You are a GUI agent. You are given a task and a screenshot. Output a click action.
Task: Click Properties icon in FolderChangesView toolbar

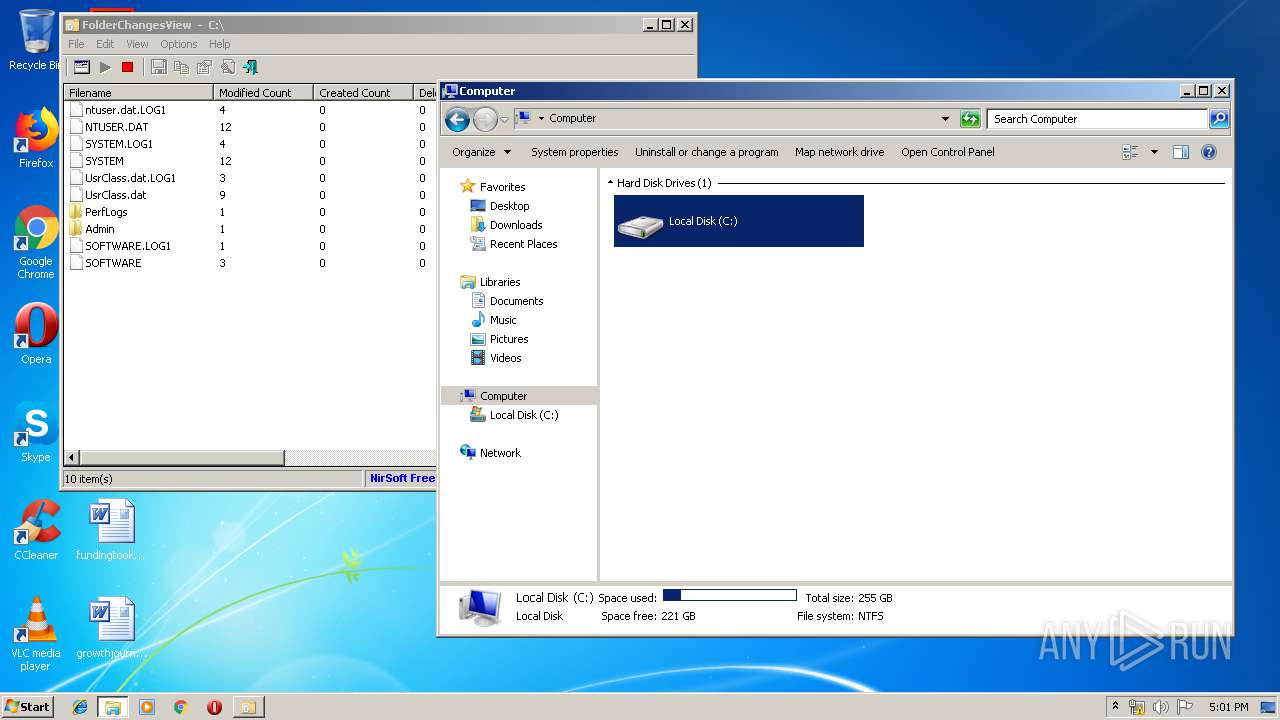[x=204, y=67]
